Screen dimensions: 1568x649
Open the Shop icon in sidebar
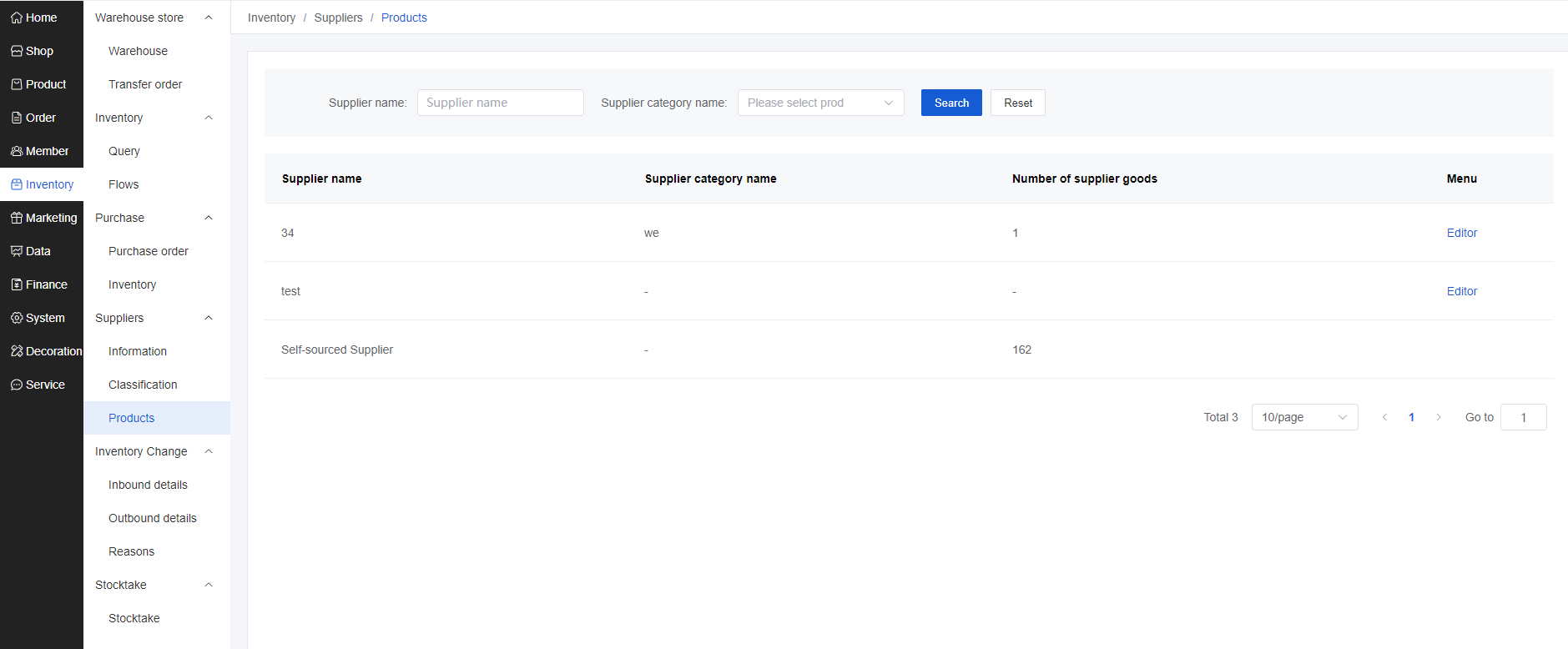point(17,51)
